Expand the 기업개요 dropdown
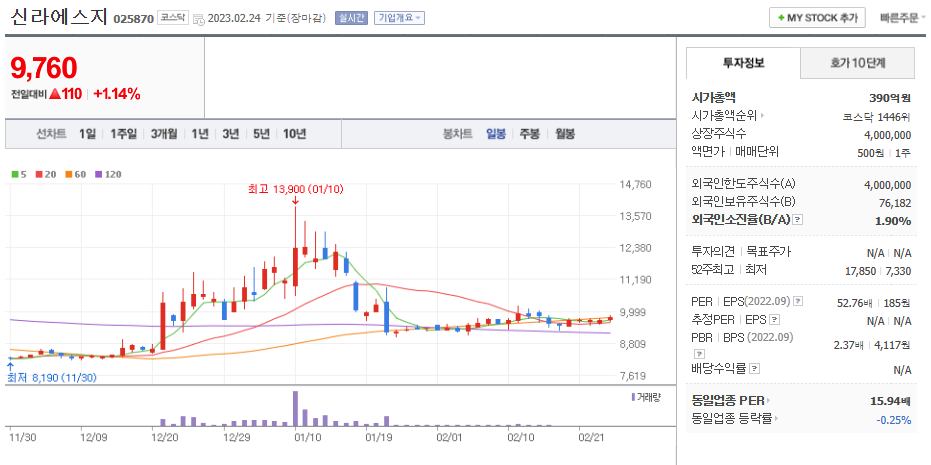Viewport: 931px width, 465px height. (x=399, y=18)
